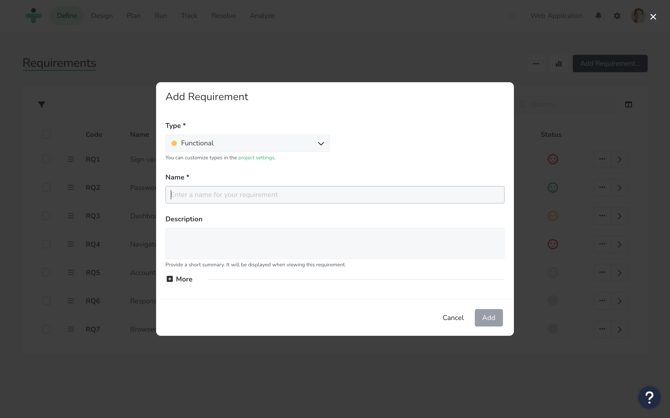Click the project settings link
The width and height of the screenshot is (670, 418).
(x=256, y=158)
